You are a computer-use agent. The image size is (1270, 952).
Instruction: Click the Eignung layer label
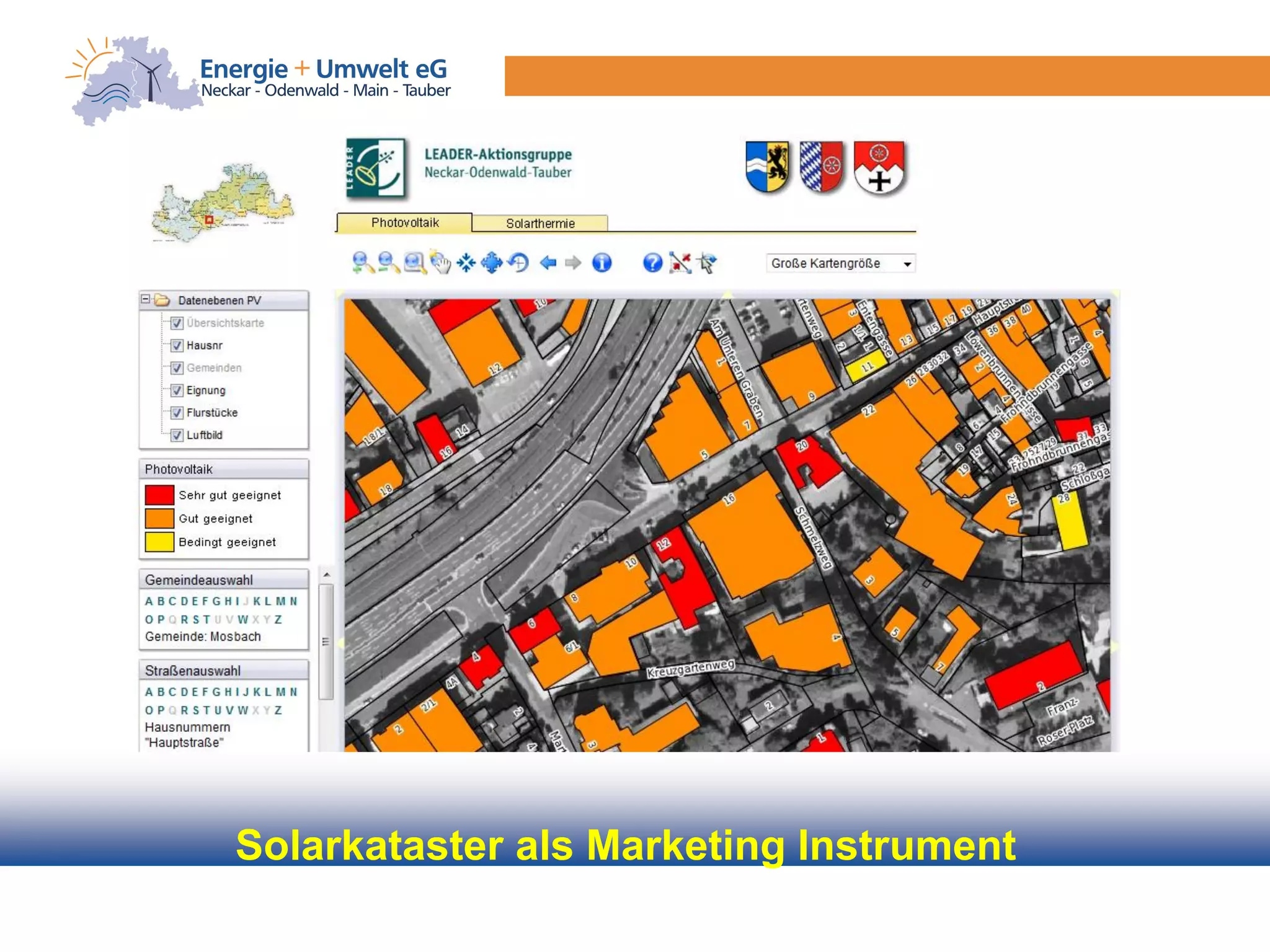point(206,390)
